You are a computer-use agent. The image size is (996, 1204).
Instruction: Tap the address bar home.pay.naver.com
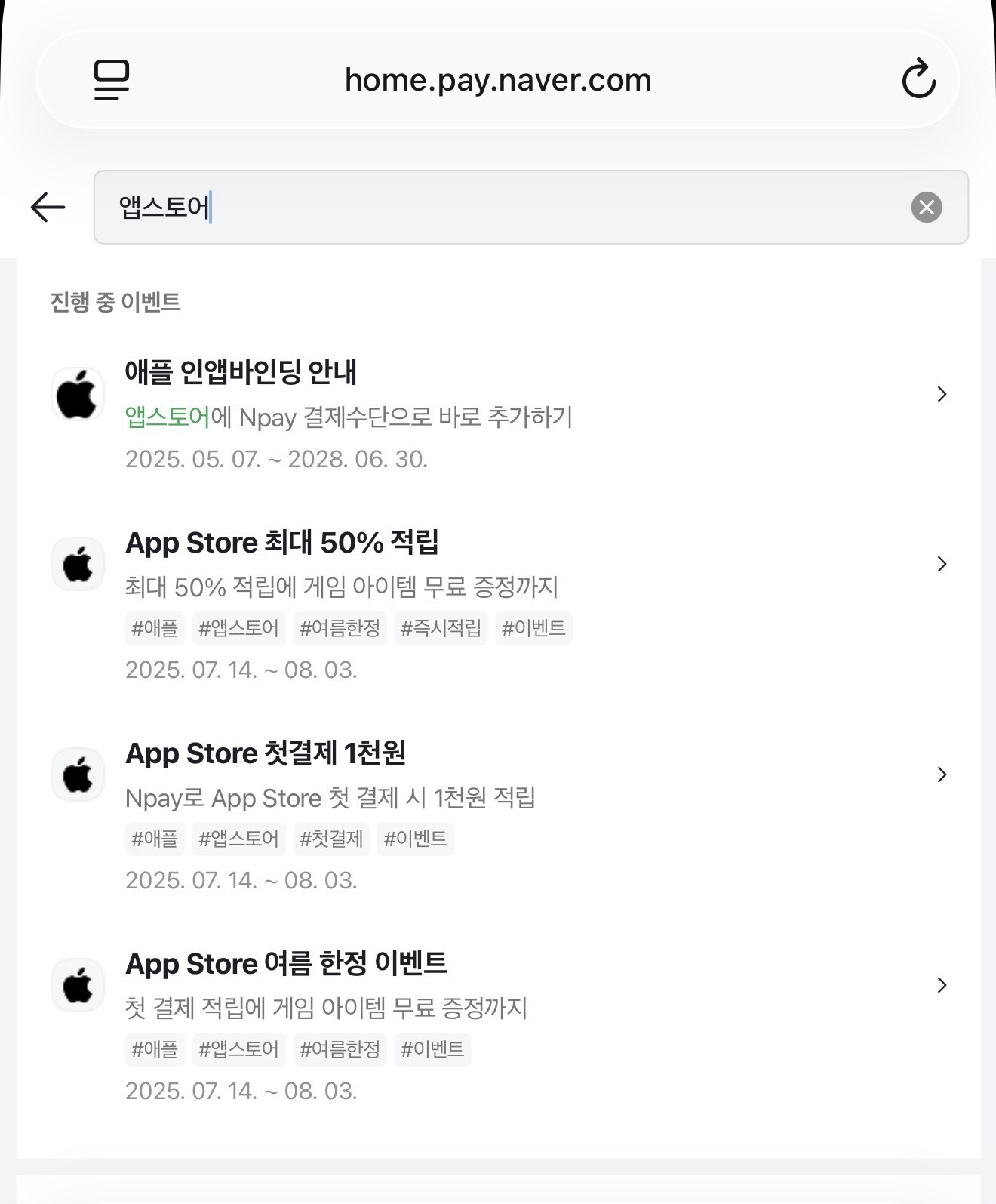(x=497, y=80)
